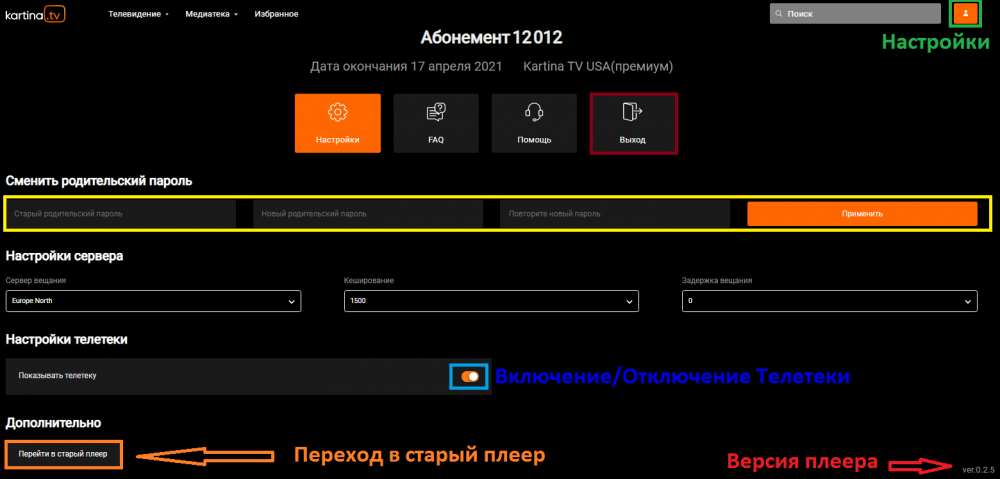Click the Выход logout tile
The width and height of the screenshot is (1000, 479).
point(633,123)
